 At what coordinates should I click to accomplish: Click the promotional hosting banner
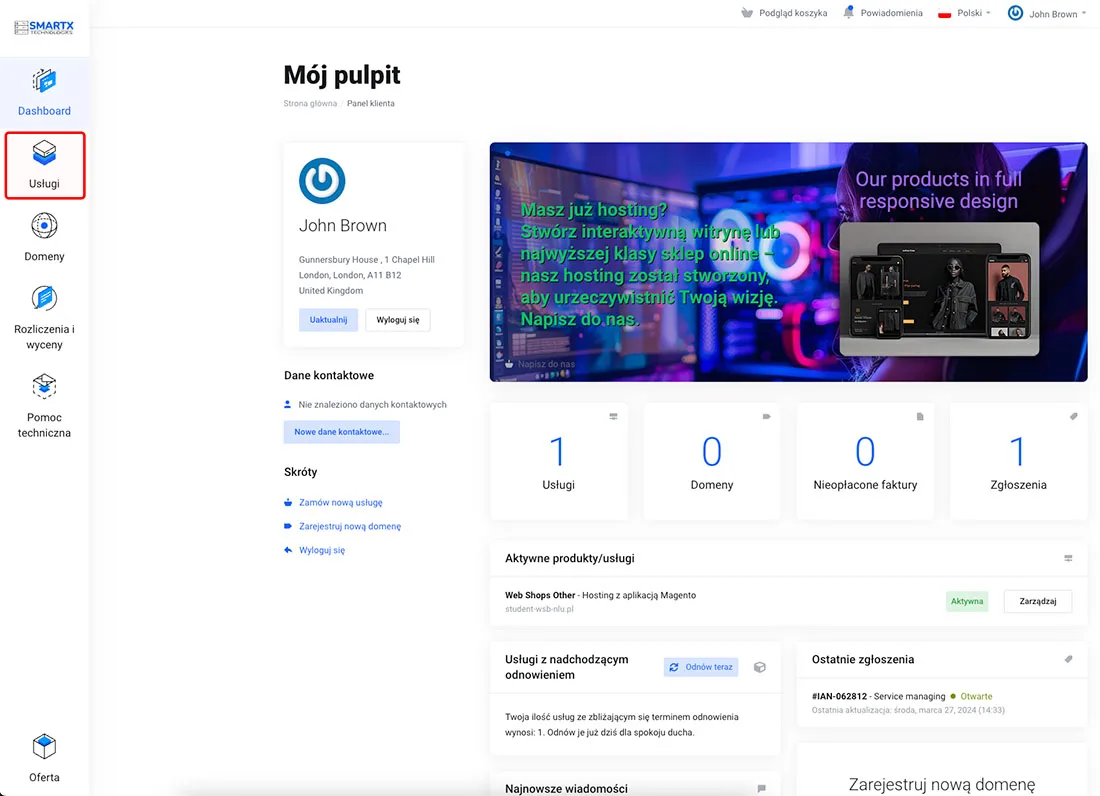point(789,262)
